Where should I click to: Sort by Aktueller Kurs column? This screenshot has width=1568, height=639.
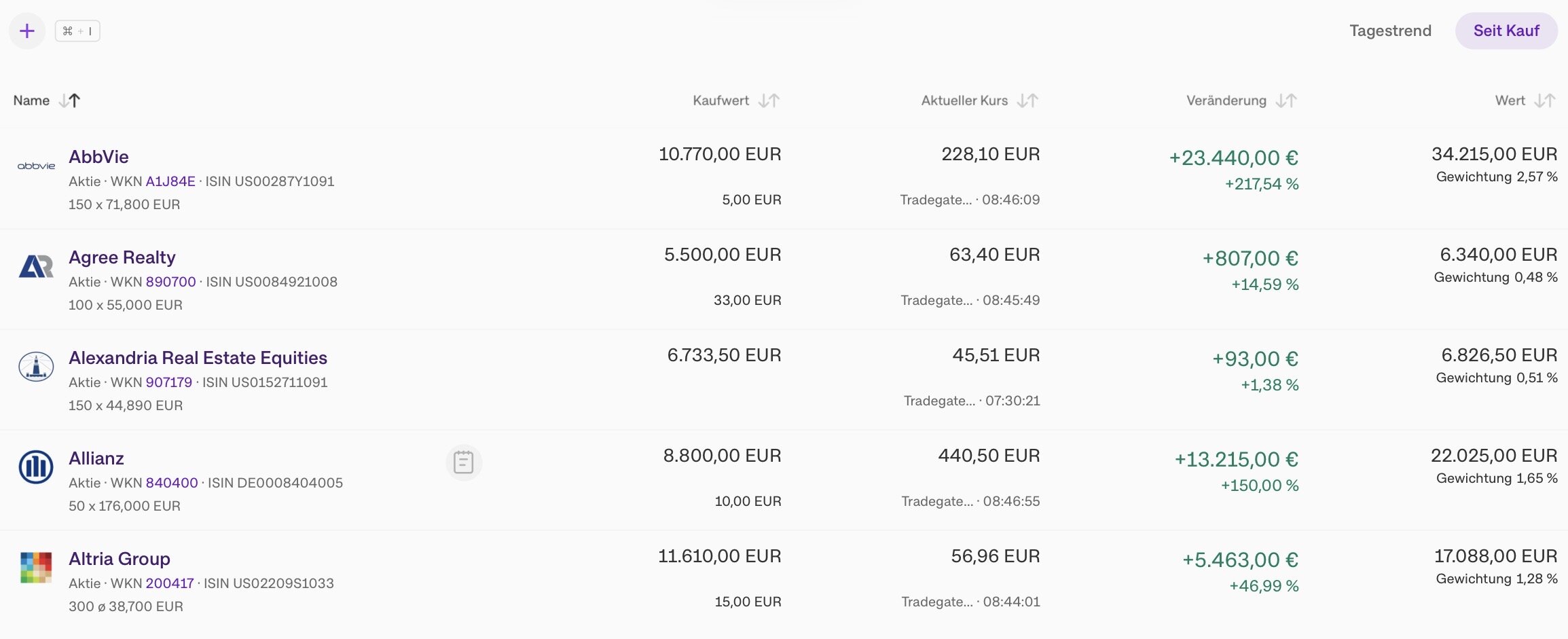980,101
